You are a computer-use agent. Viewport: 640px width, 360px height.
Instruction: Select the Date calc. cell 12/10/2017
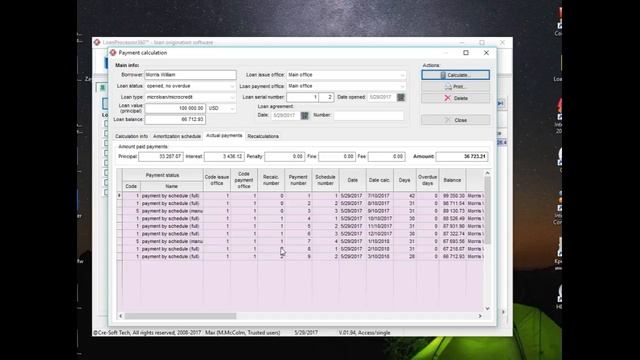click(380, 234)
